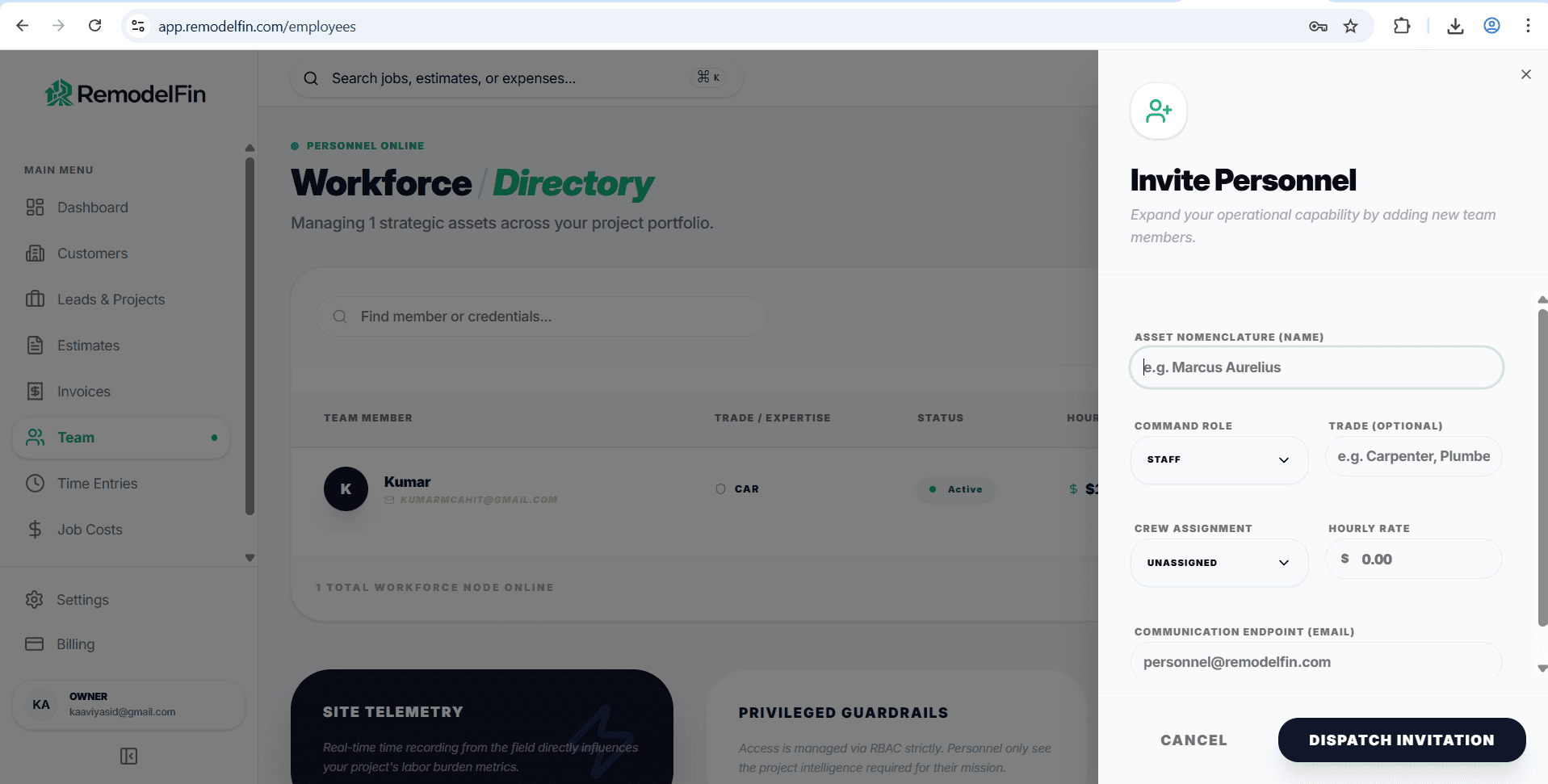Click the Active status badge
The width and height of the screenshot is (1548, 784).
tap(956, 489)
